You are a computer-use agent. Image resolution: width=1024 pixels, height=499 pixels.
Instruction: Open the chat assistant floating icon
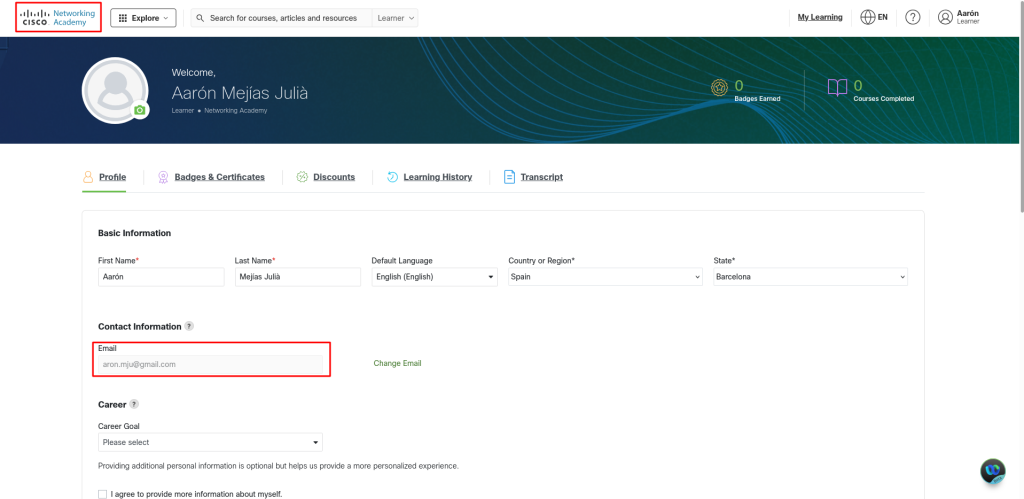coord(992,471)
